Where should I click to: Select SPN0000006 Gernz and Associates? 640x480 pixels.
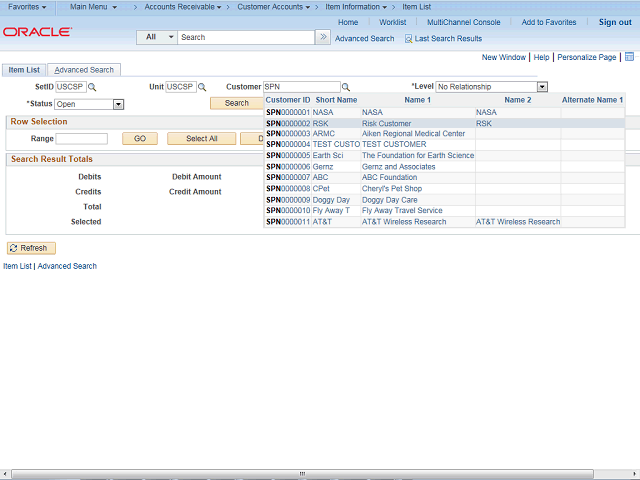pos(444,167)
